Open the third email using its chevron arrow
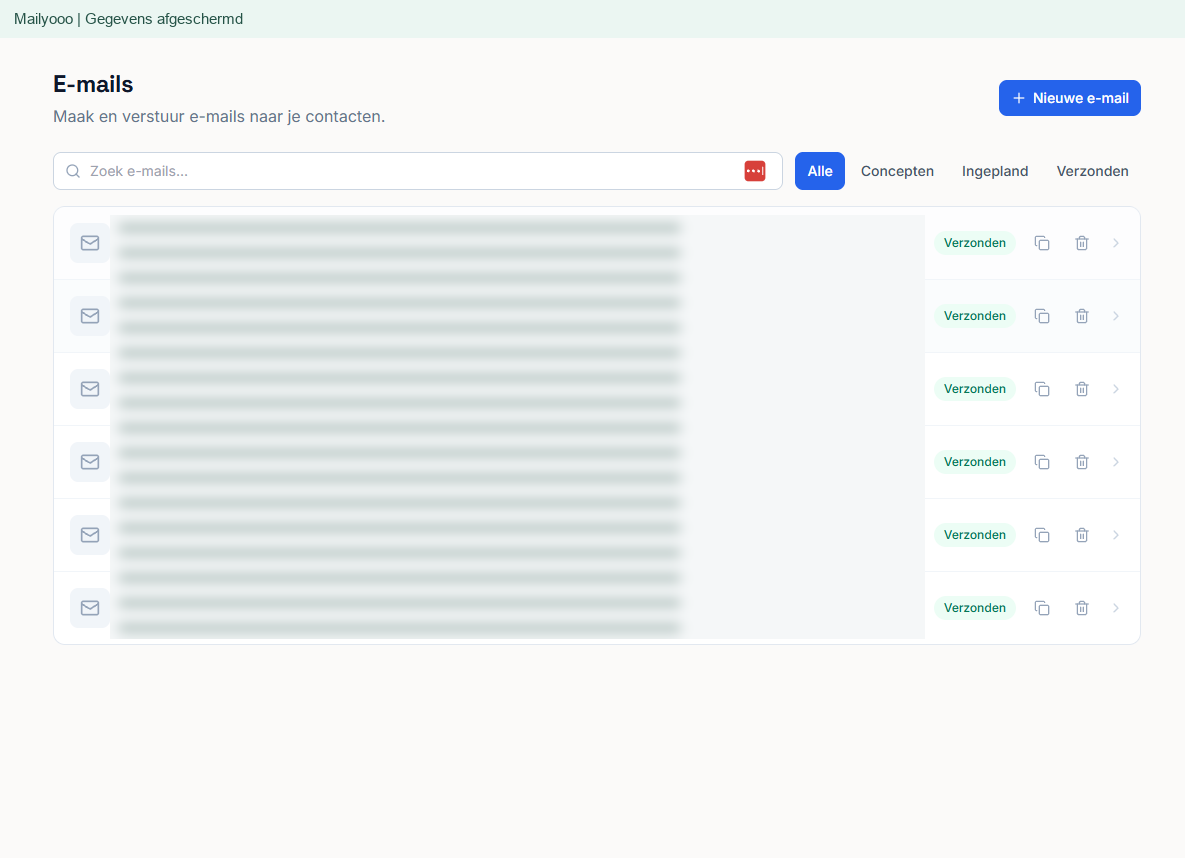 pyautogui.click(x=1115, y=389)
